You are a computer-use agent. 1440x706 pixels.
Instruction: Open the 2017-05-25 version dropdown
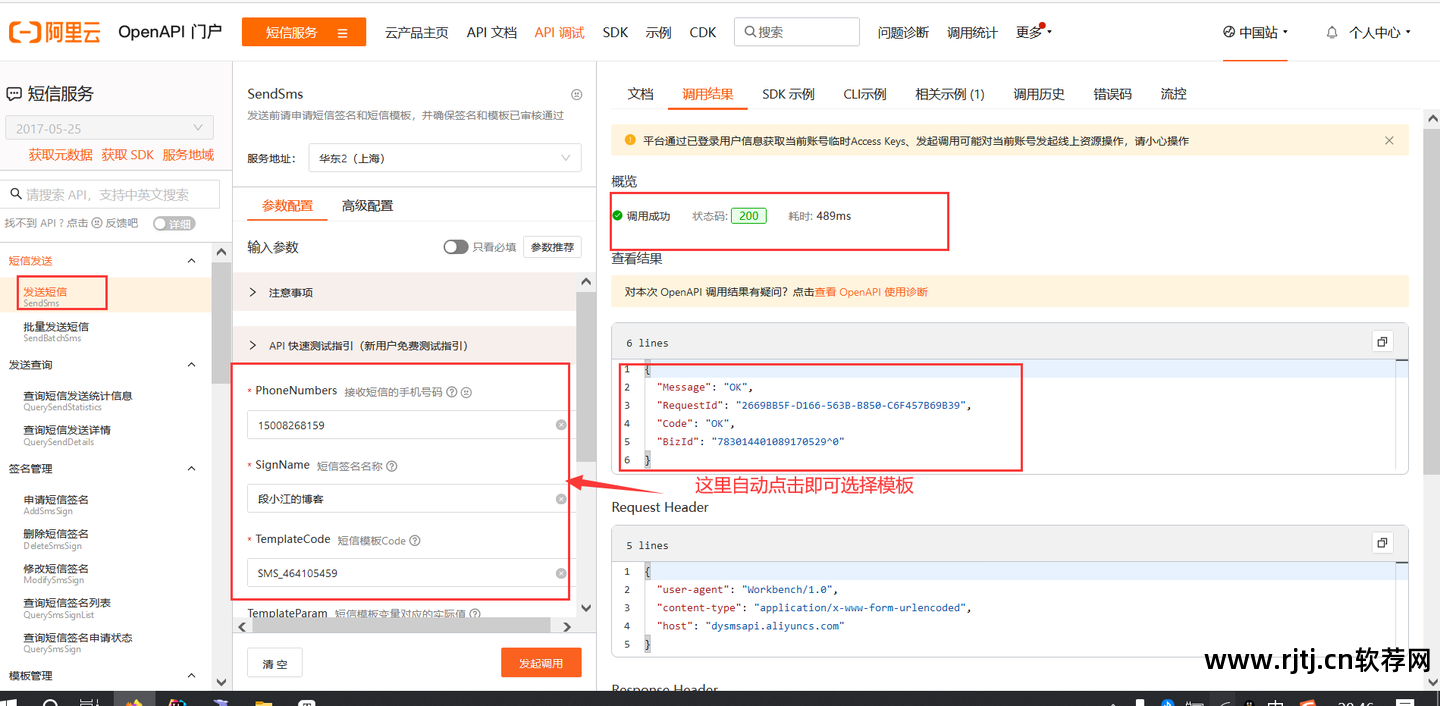point(109,128)
